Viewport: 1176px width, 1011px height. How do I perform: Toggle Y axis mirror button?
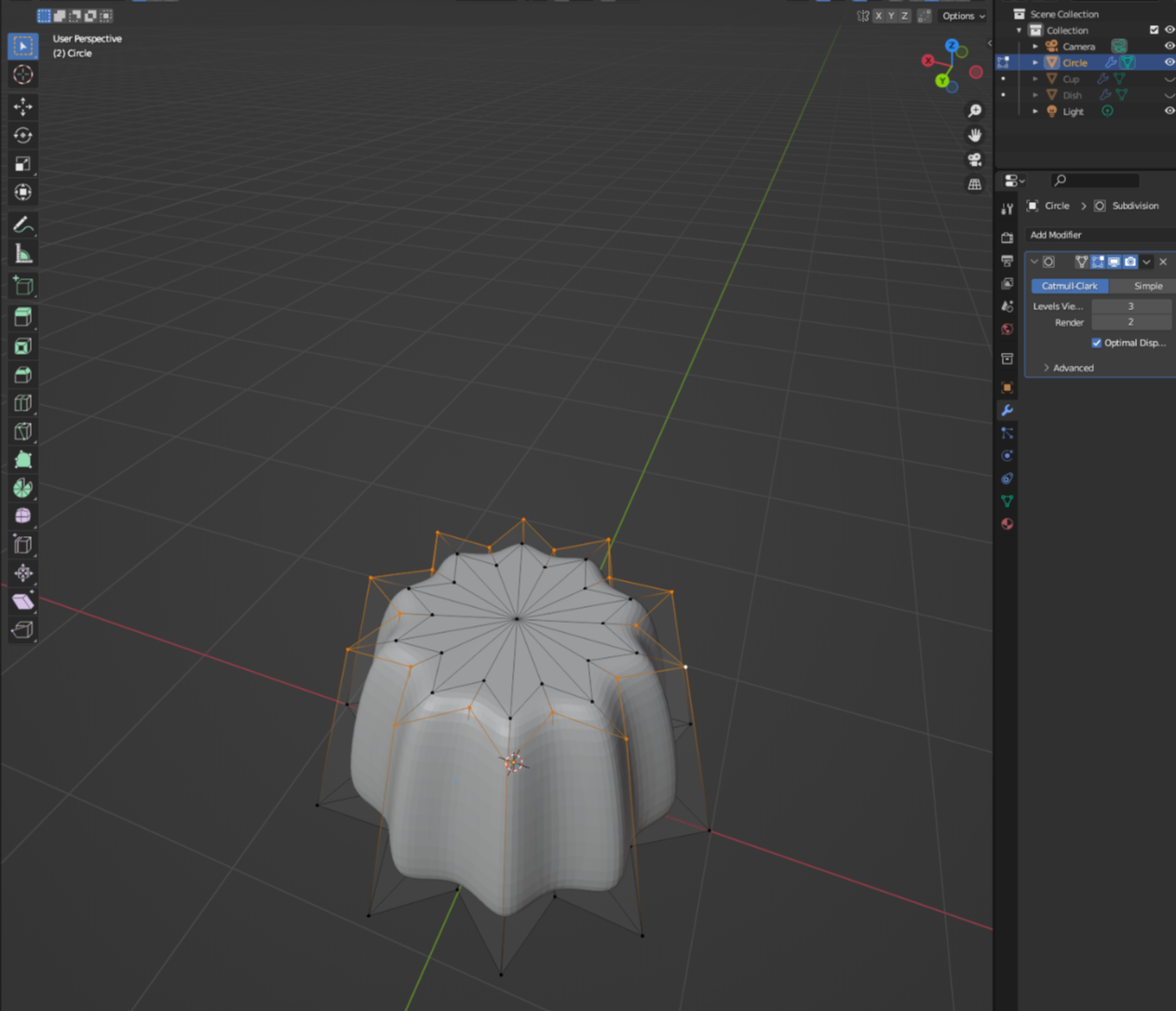891,16
